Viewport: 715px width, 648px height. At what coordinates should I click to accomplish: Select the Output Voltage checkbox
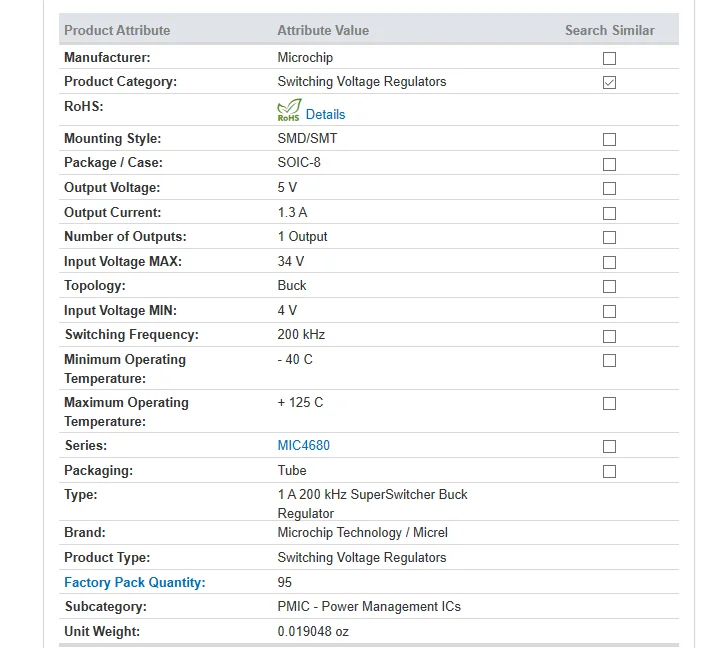(609, 188)
